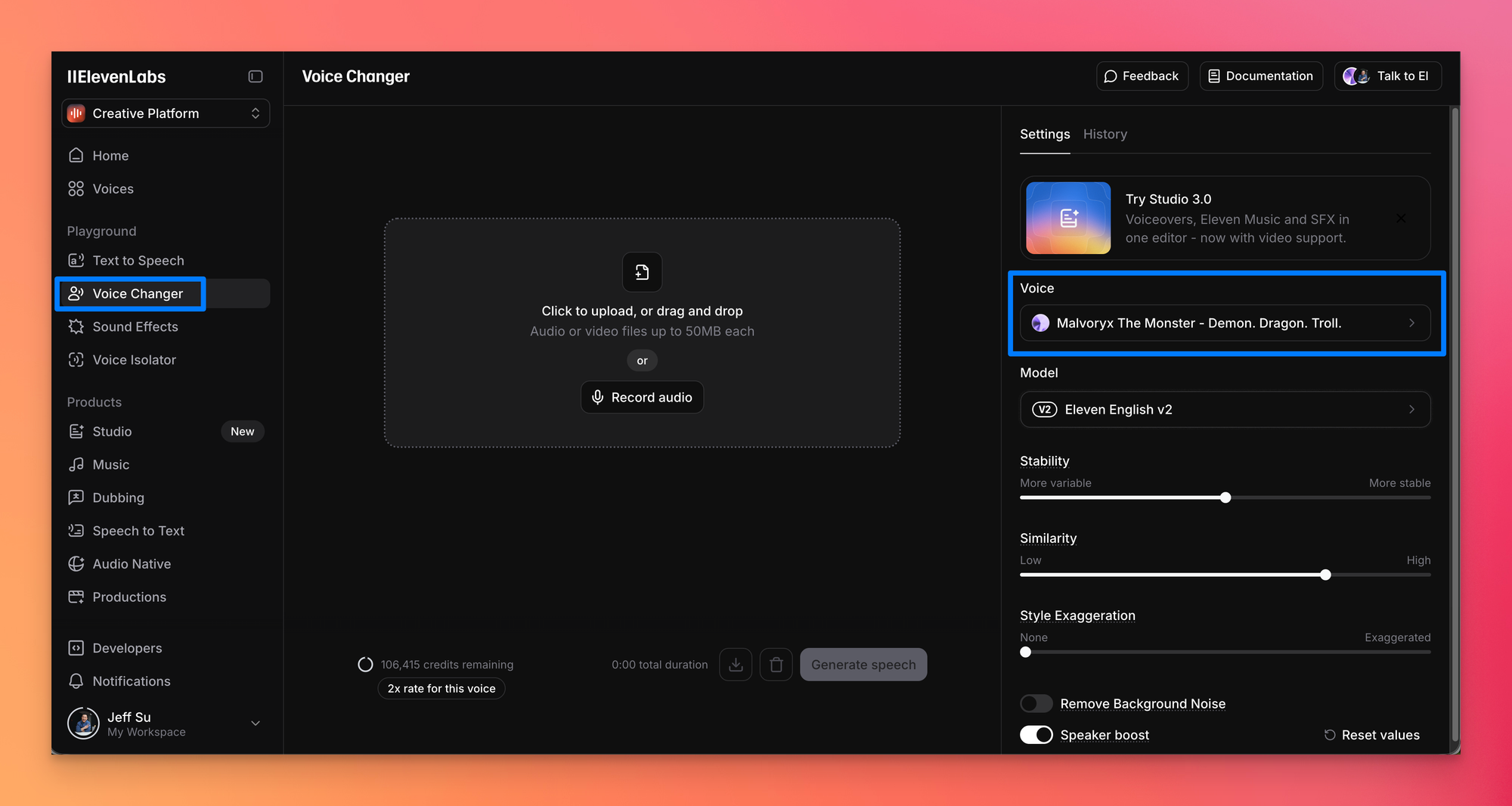1512x806 pixels.
Task: Click the download audio icon
Action: [736, 665]
